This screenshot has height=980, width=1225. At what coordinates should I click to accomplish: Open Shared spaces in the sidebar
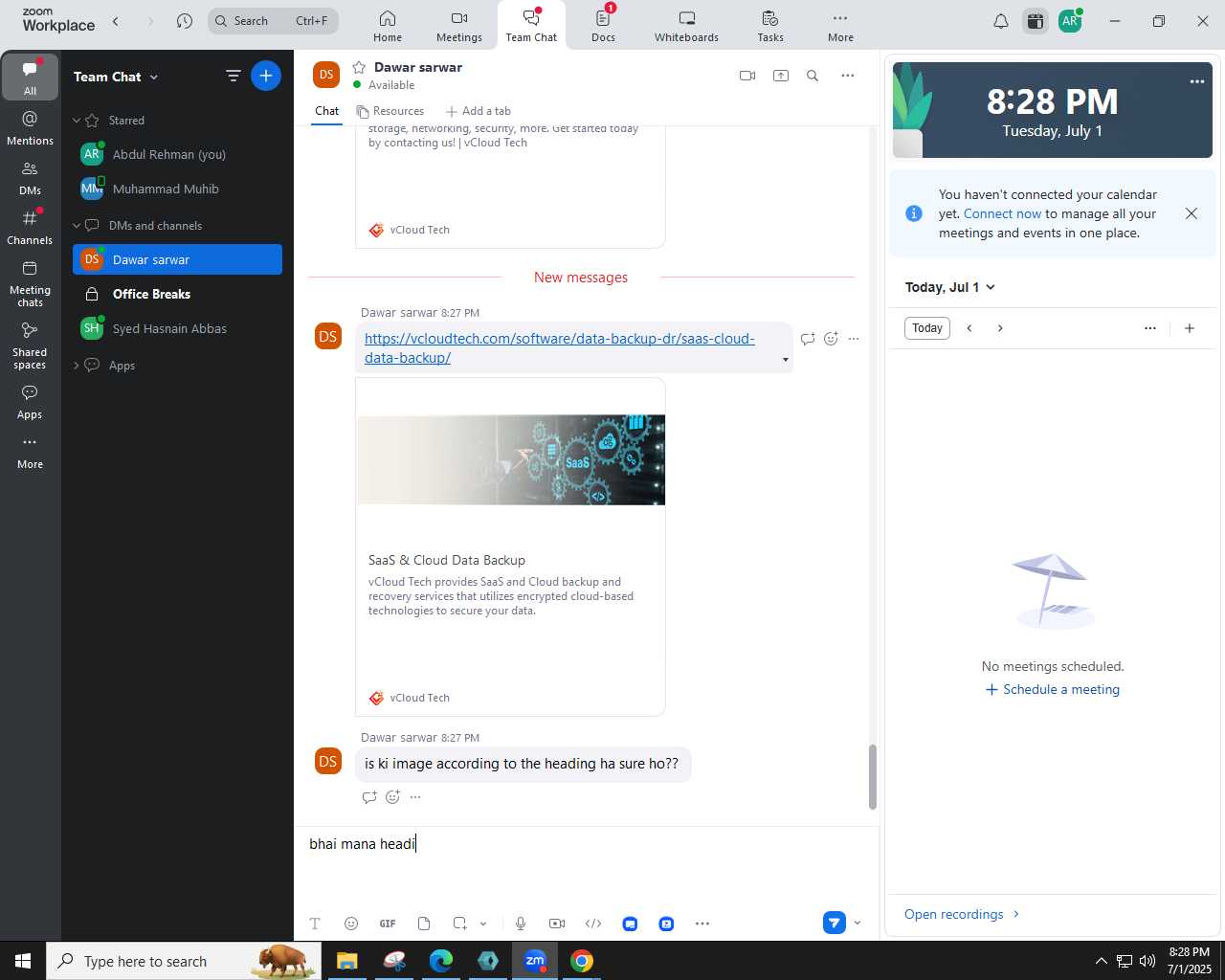click(x=30, y=345)
